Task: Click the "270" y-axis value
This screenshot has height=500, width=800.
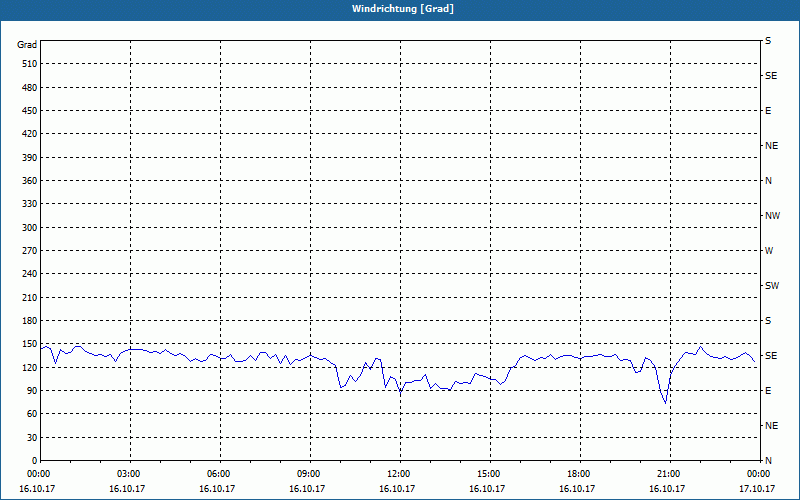Action: click(x=30, y=251)
